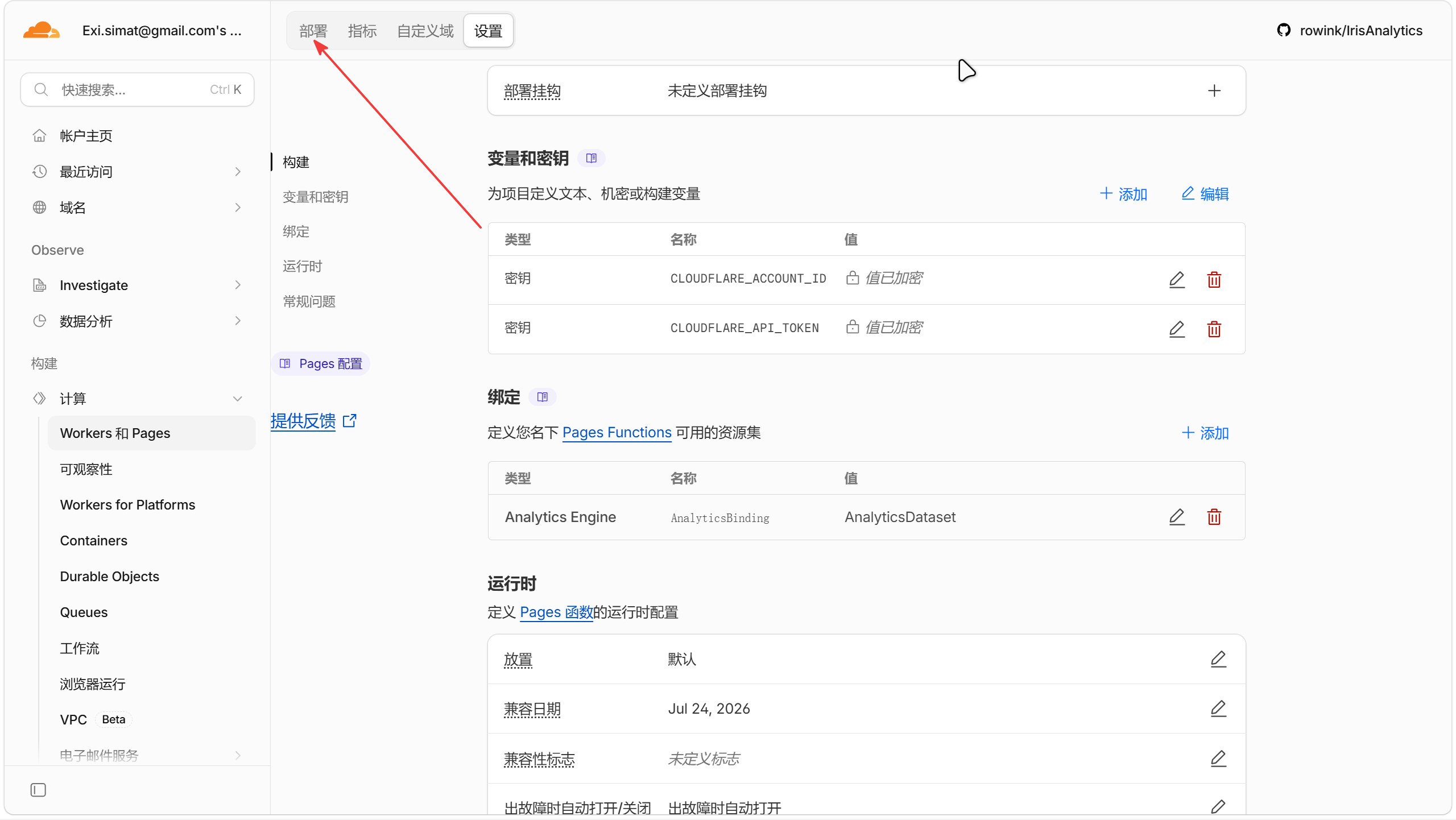The width and height of the screenshot is (1456, 820).
Task: Expand the 数据分析 chevron
Action: 238,321
